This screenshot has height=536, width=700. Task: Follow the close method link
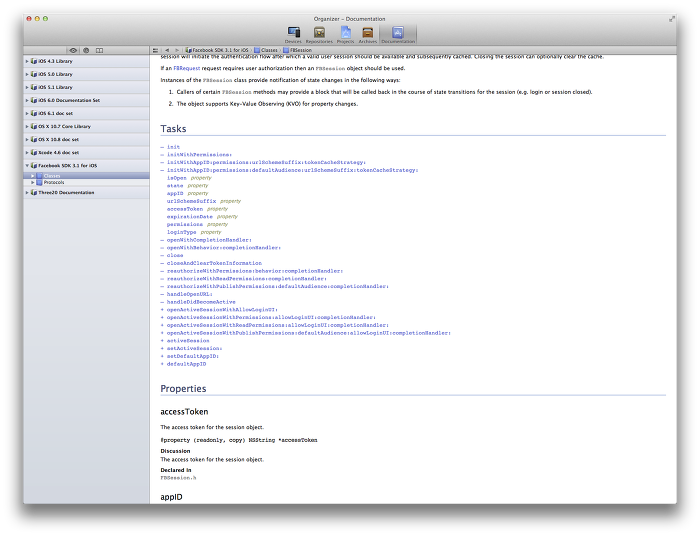(175, 255)
